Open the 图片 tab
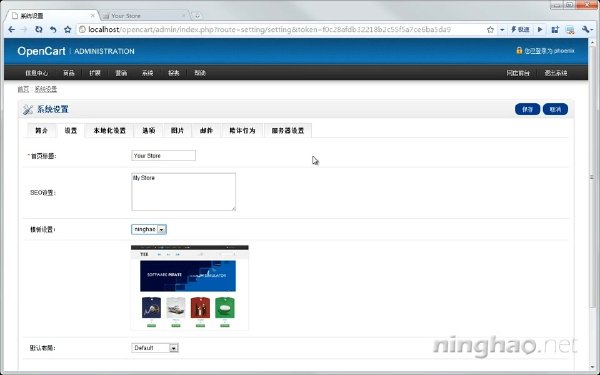The height and width of the screenshot is (375, 600). [177, 130]
